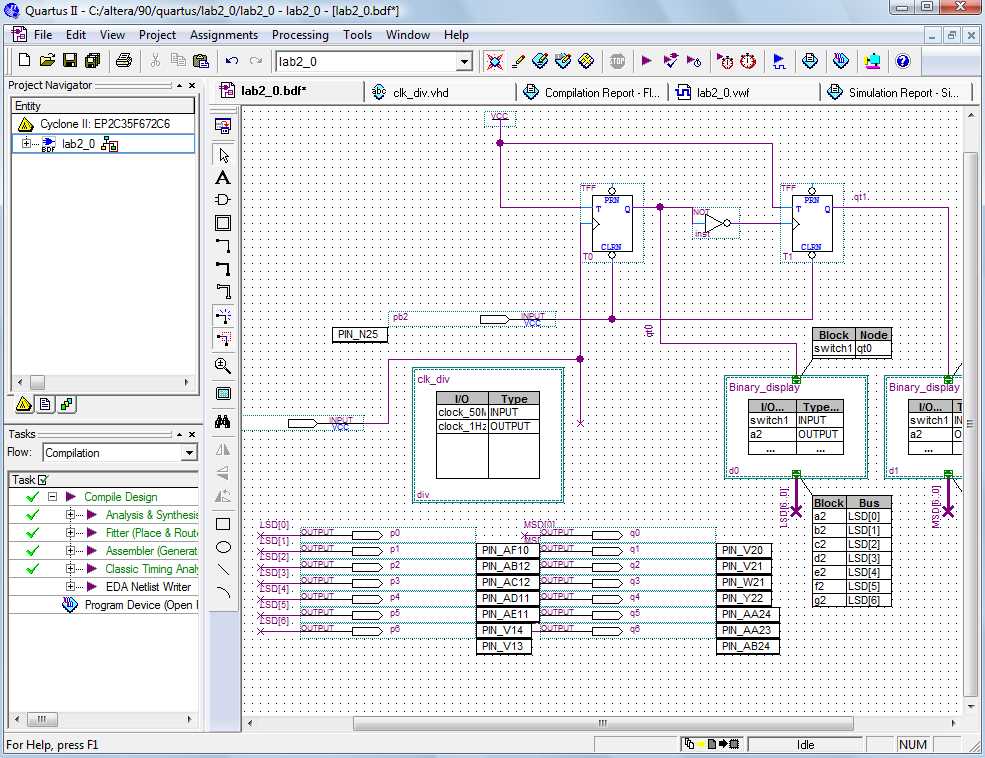Screen dimensions: 985x758
Task: Expand Analysis & Synthesis task
Action: [70, 515]
